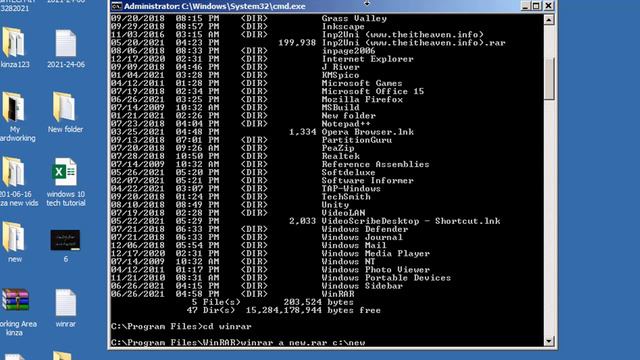Click the 'Opera Browser.lnk' file entry
The height and width of the screenshot is (360, 640).
click(x=262, y=132)
